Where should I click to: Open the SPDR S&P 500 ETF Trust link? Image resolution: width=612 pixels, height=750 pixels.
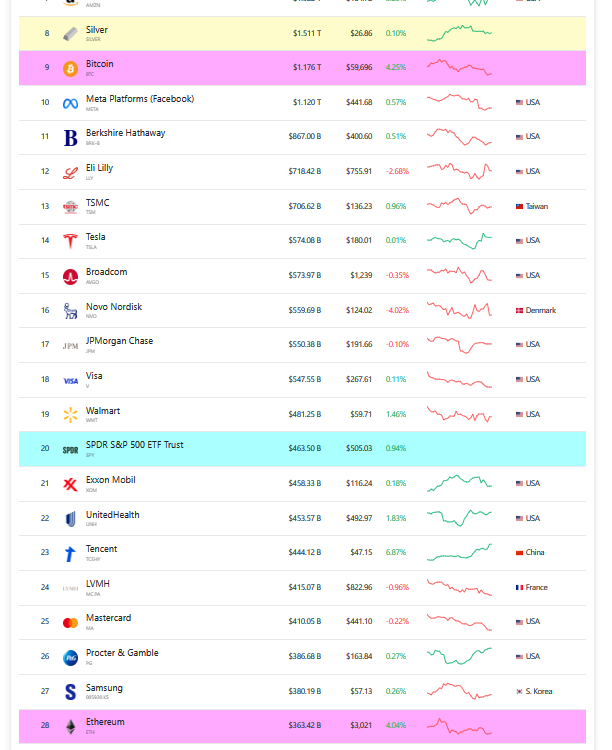click(x=134, y=445)
